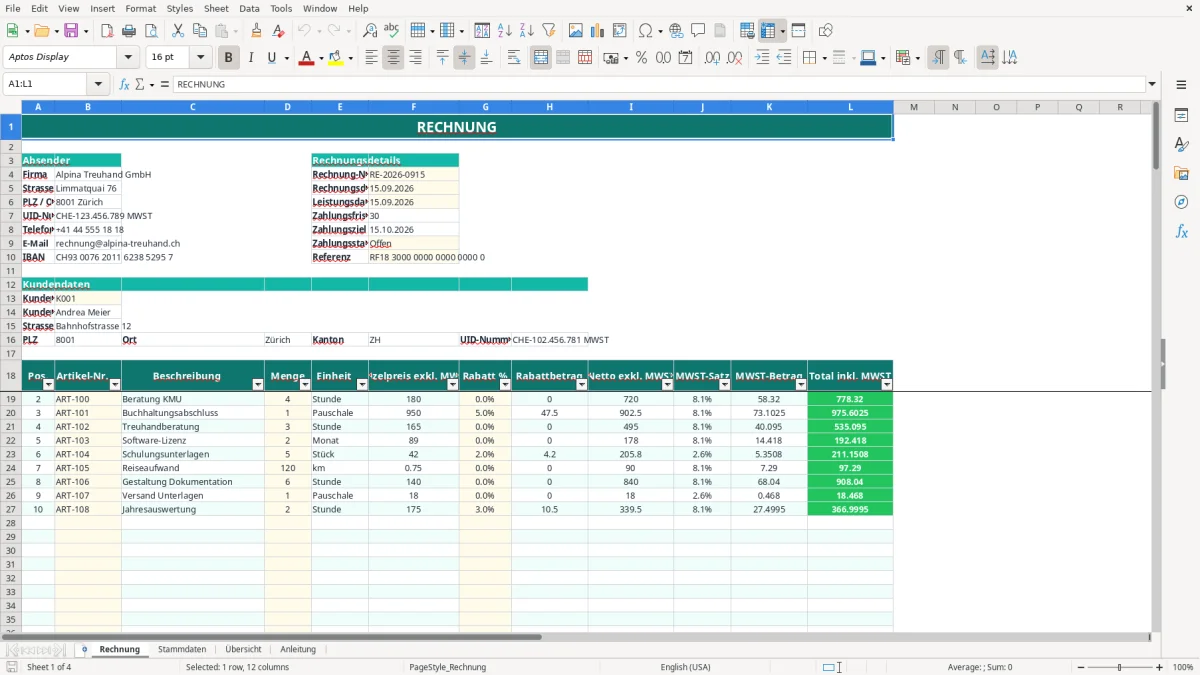
Task: Export the sheet as PDF icon
Action: (107, 31)
